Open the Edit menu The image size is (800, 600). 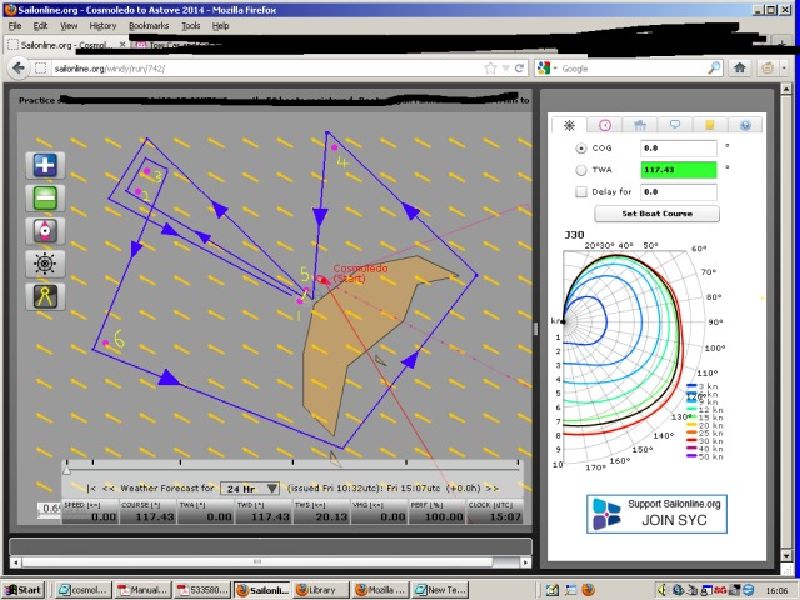(40, 26)
